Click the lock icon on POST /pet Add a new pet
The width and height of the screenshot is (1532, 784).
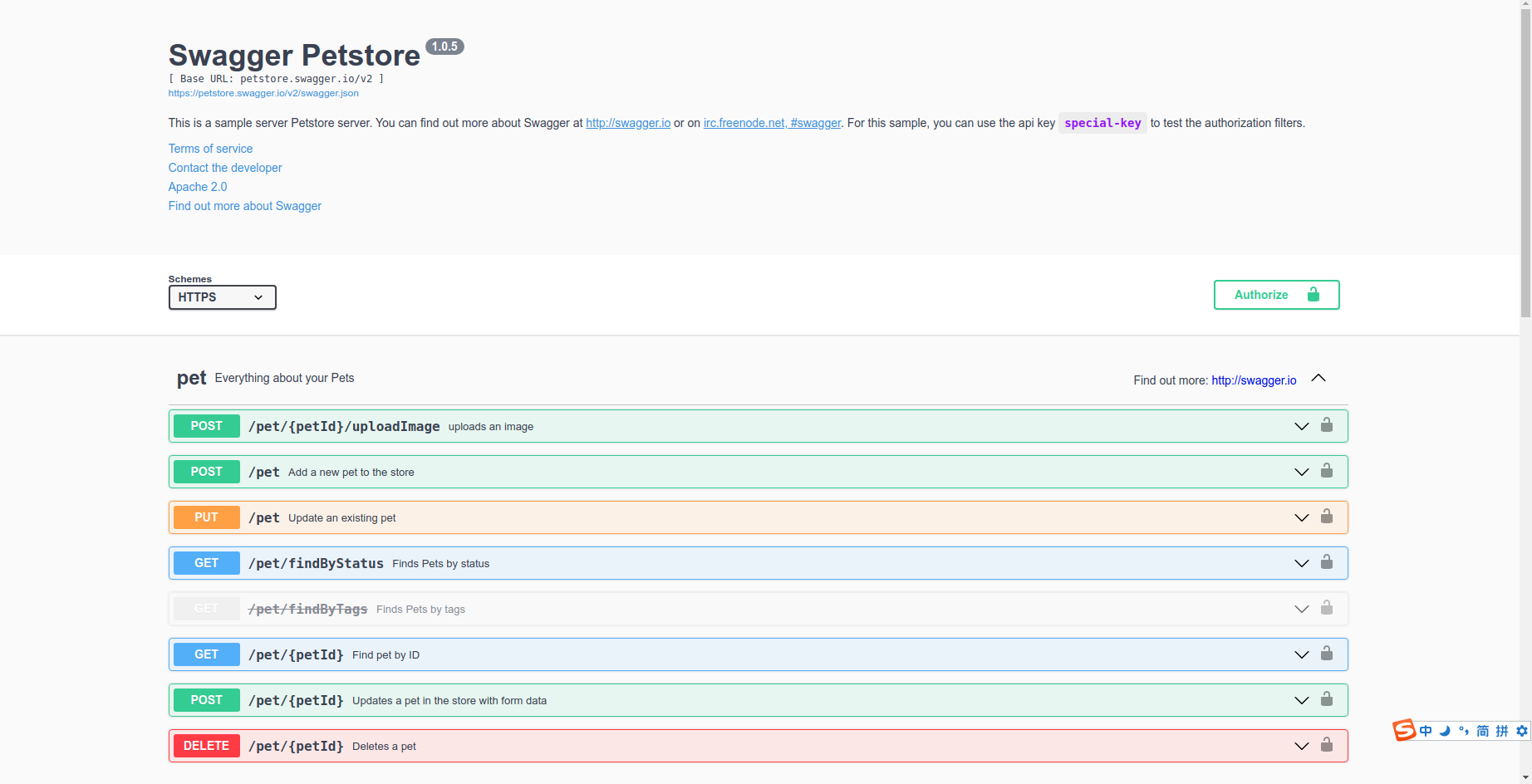coord(1327,471)
